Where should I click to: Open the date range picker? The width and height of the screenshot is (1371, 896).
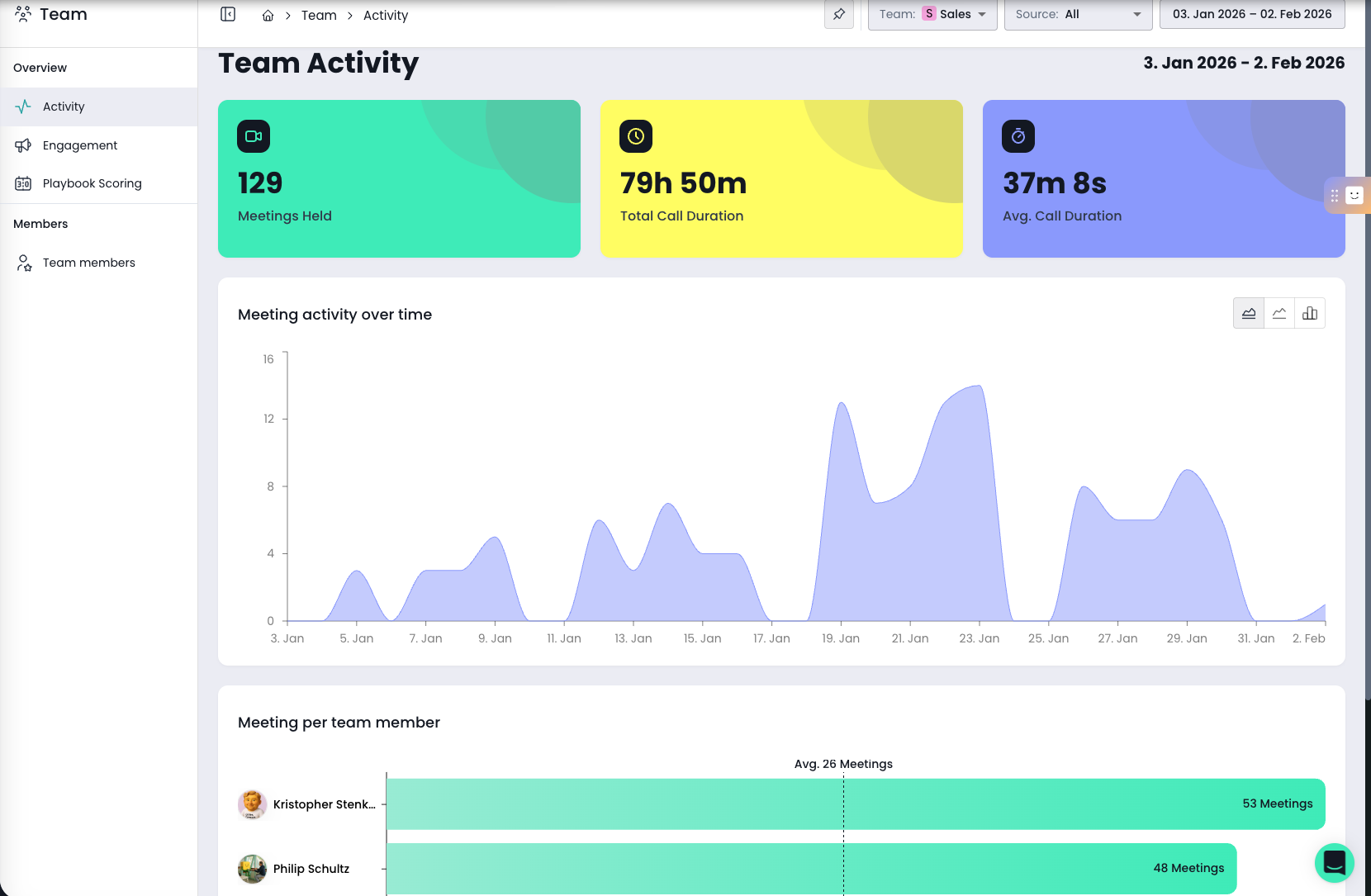click(x=1251, y=15)
